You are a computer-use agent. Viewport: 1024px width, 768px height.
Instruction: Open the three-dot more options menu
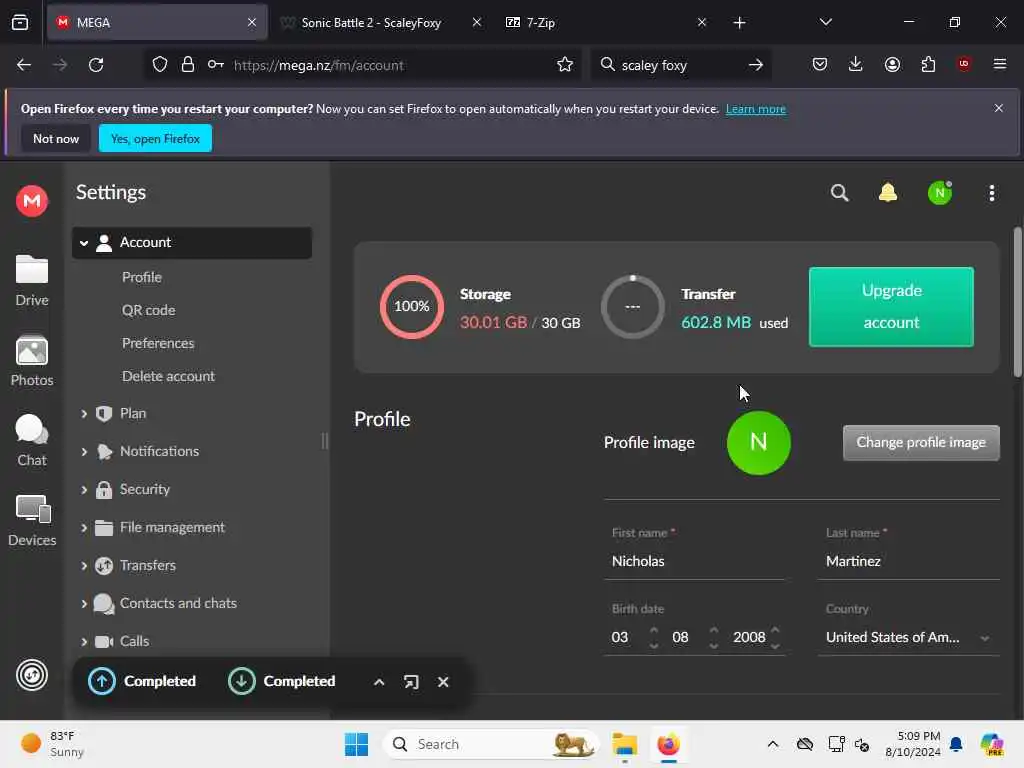click(991, 193)
